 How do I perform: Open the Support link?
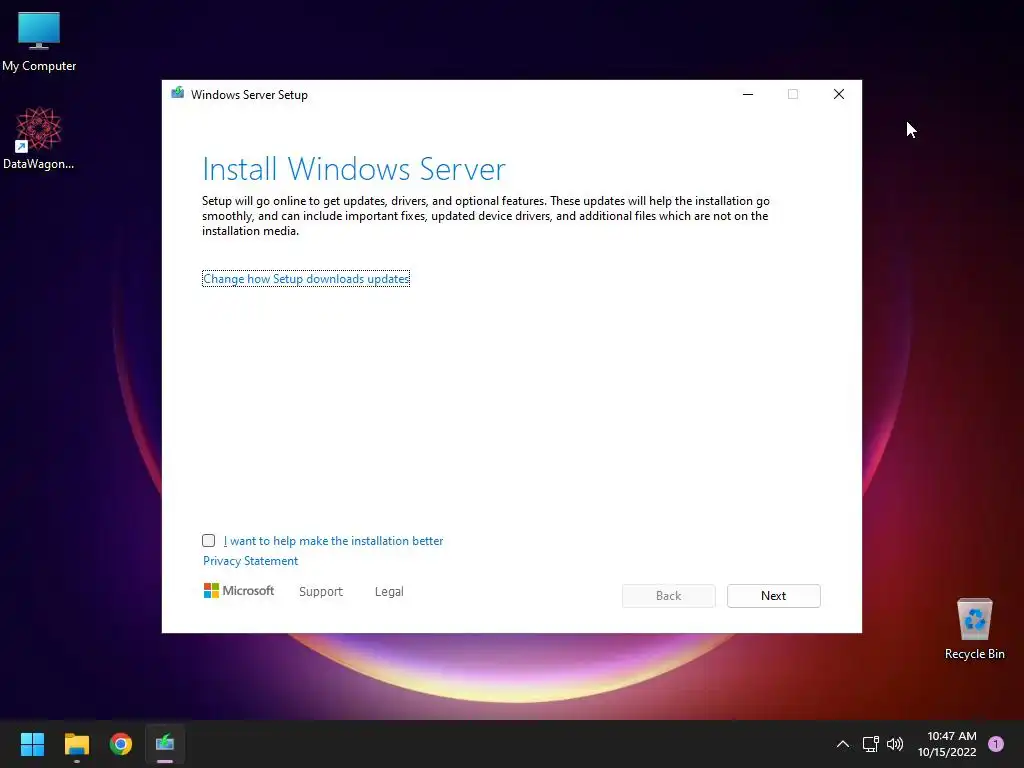pos(321,592)
